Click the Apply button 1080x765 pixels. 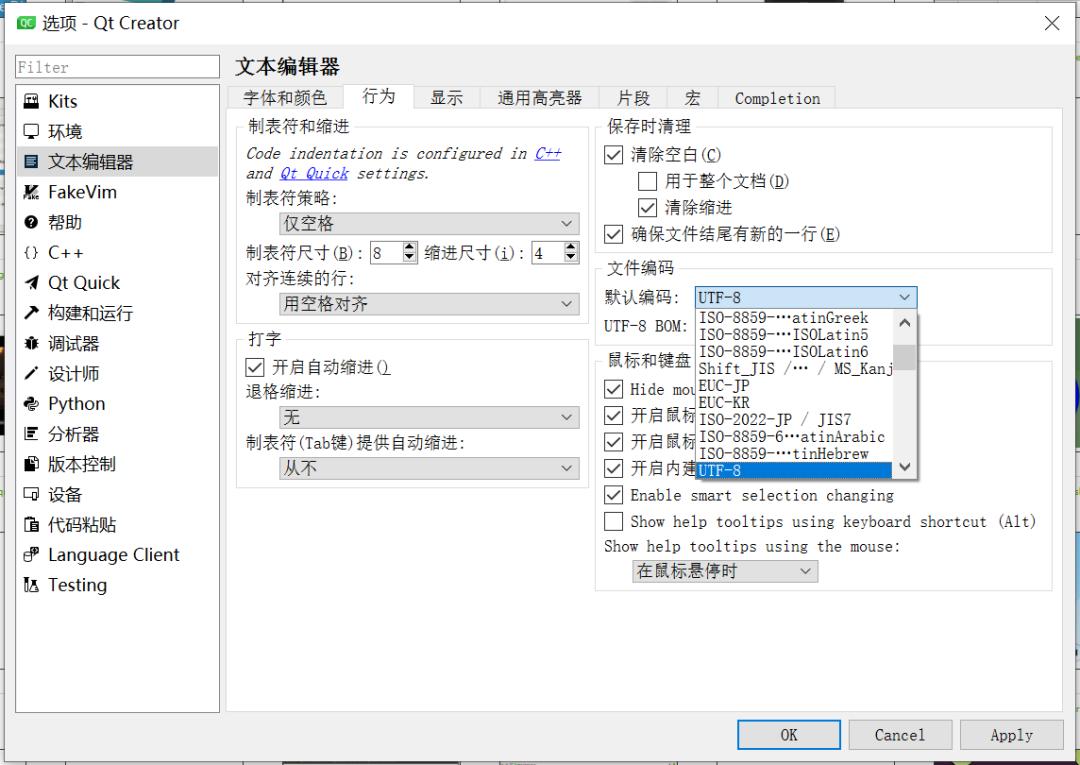(1011, 734)
